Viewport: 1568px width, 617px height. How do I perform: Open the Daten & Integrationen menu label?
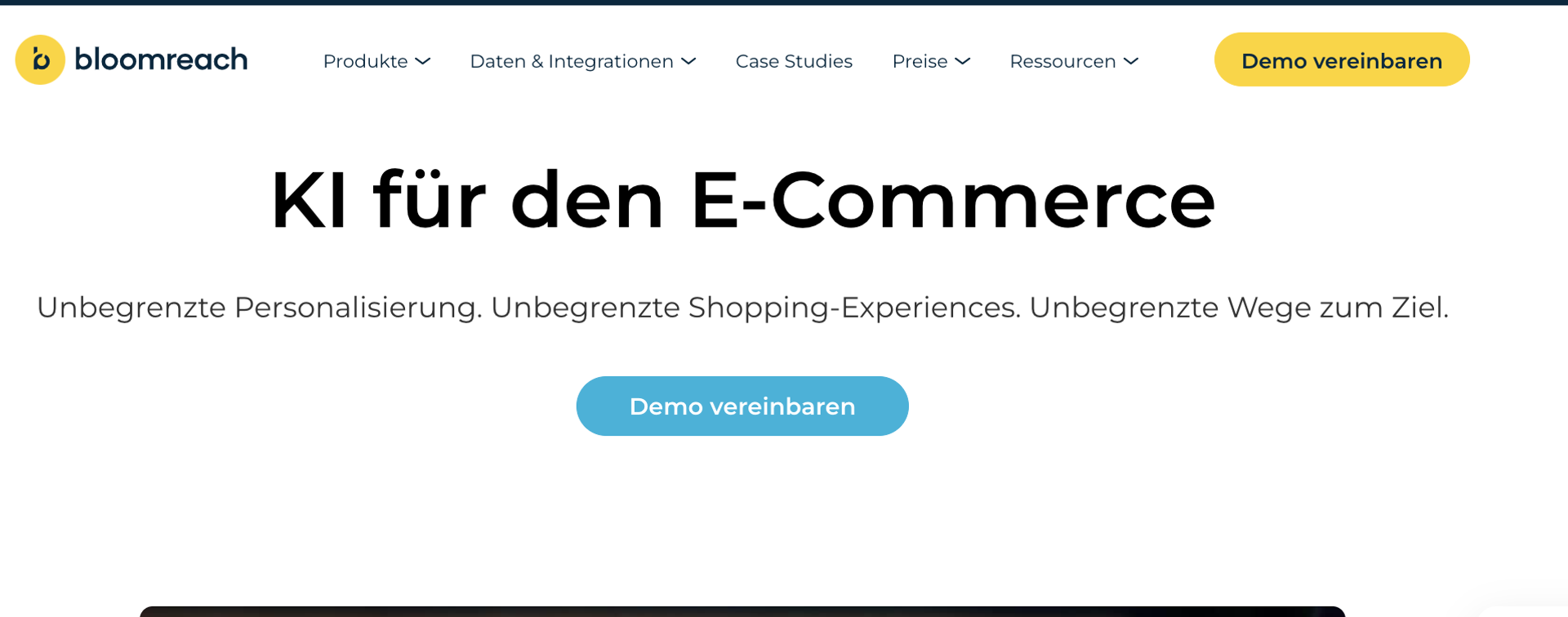point(572,61)
